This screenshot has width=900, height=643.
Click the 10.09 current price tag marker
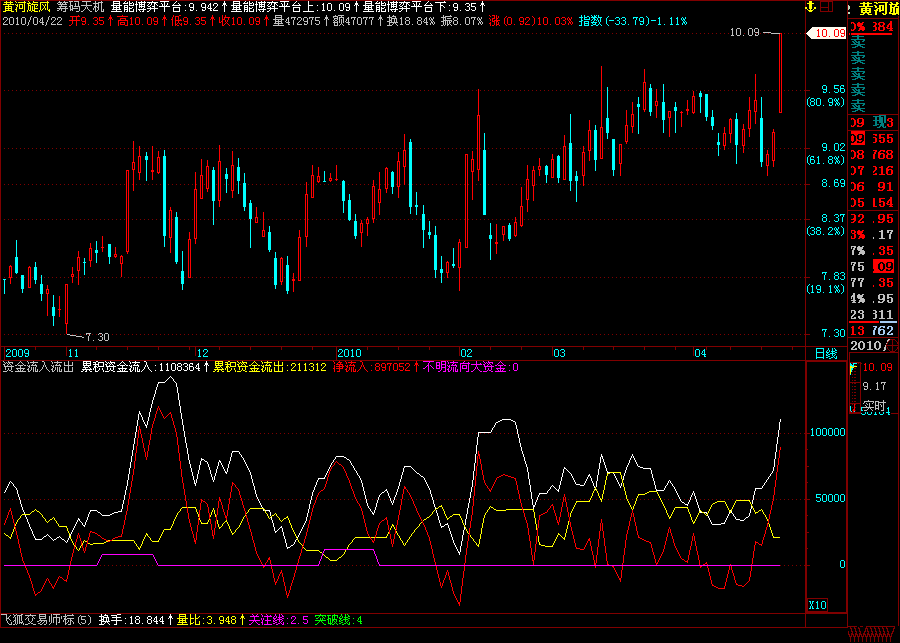828,33
